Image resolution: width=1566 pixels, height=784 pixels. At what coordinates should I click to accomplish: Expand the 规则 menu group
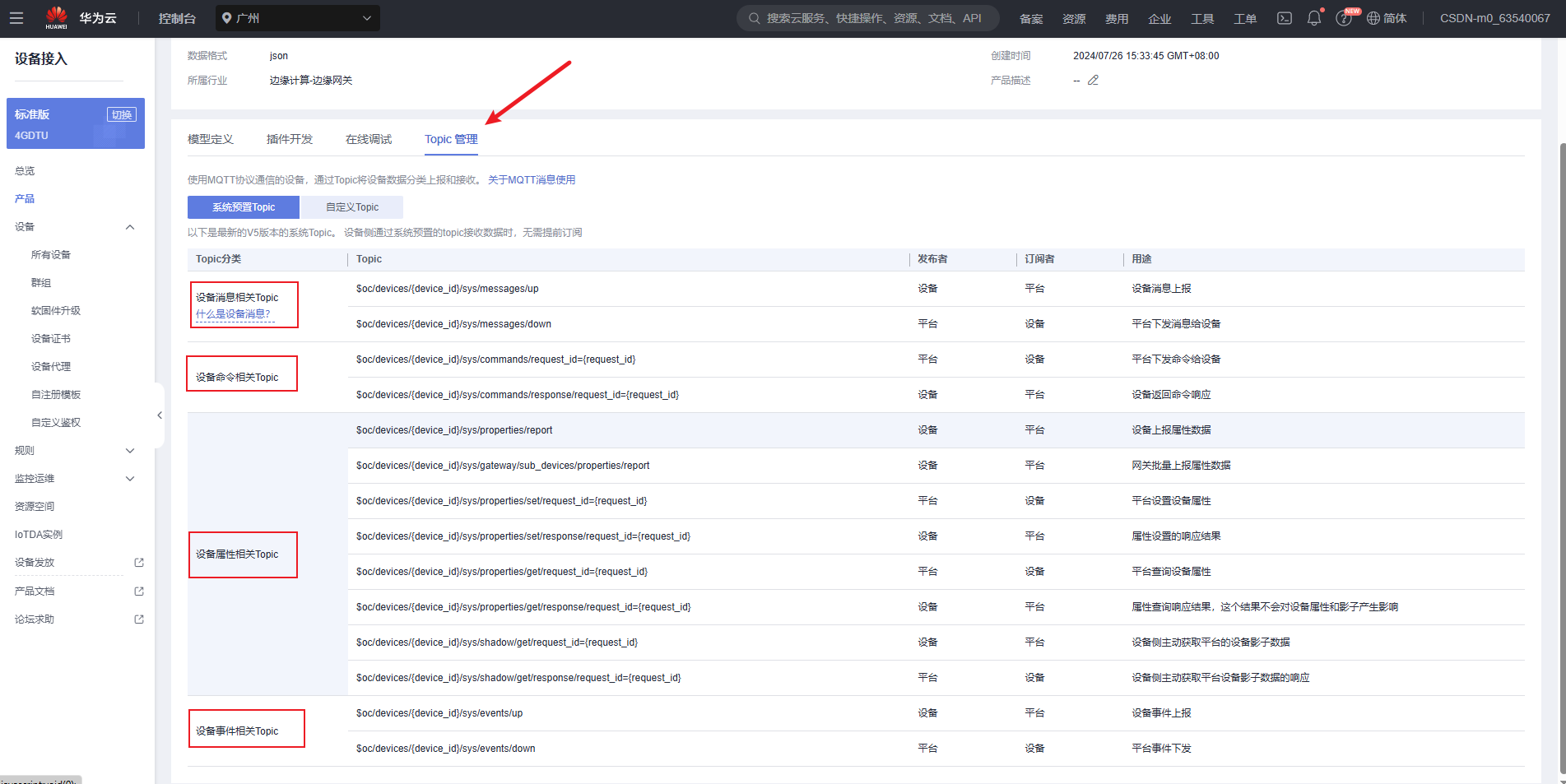pyautogui.click(x=130, y=451)
